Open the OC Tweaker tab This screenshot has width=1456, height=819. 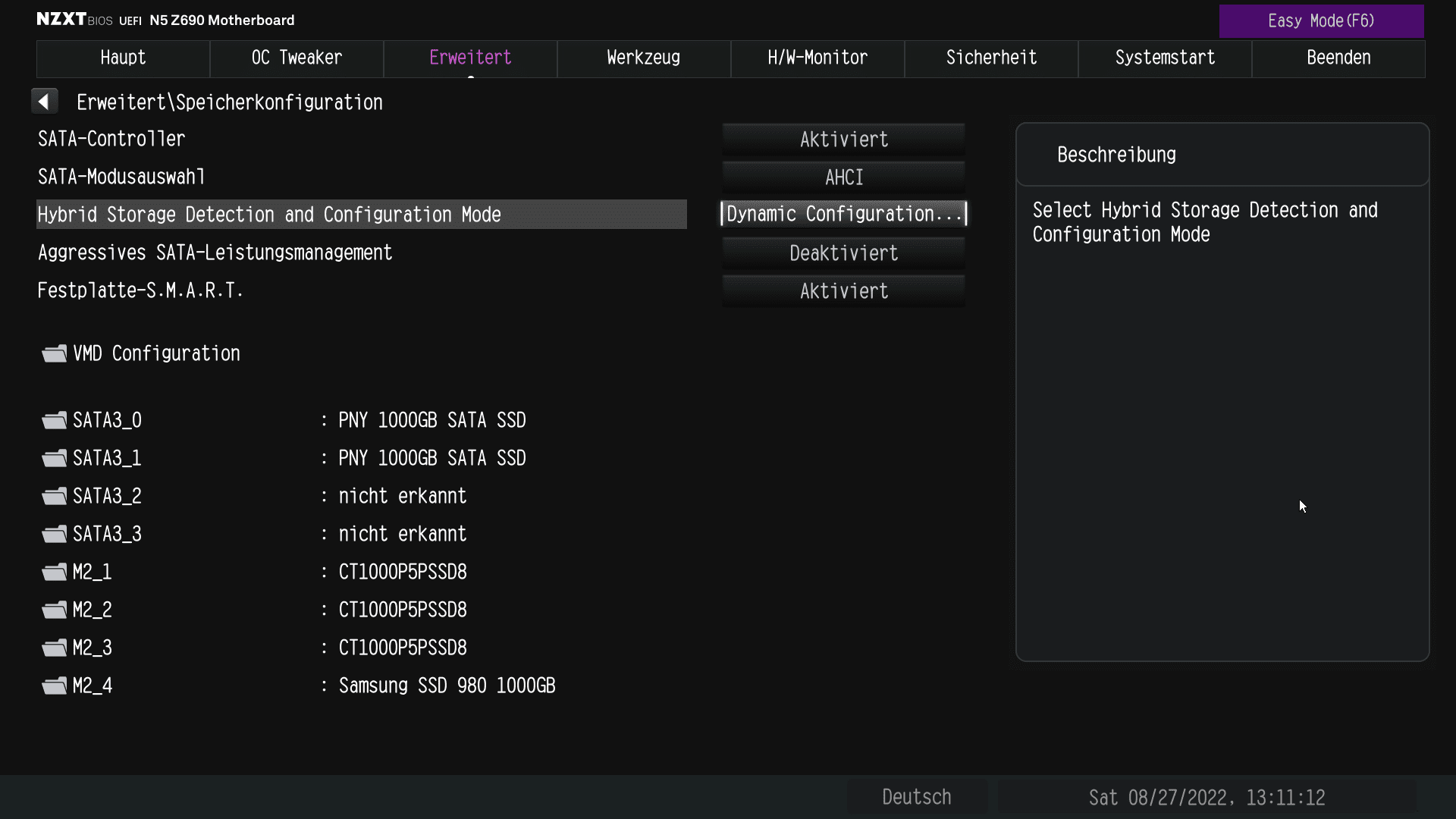pos(297,58)
